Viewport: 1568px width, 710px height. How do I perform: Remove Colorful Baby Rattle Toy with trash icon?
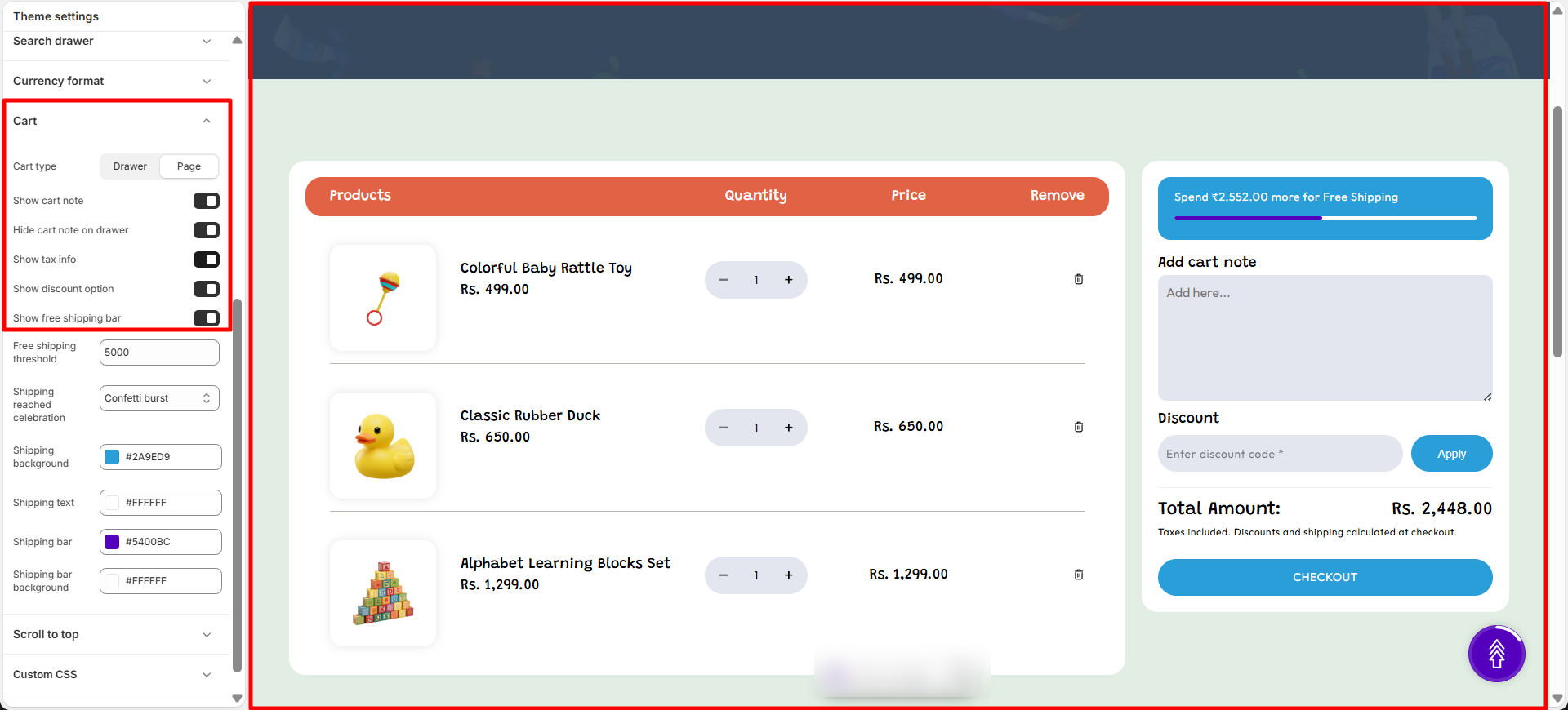(1078, 279)
